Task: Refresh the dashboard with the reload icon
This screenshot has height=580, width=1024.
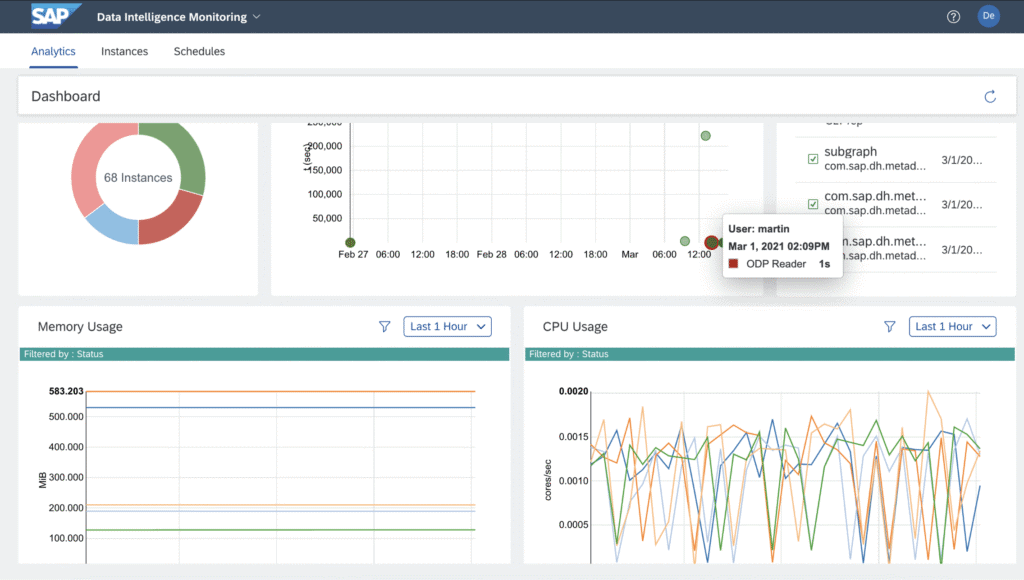Action: [x=990, y=96]
